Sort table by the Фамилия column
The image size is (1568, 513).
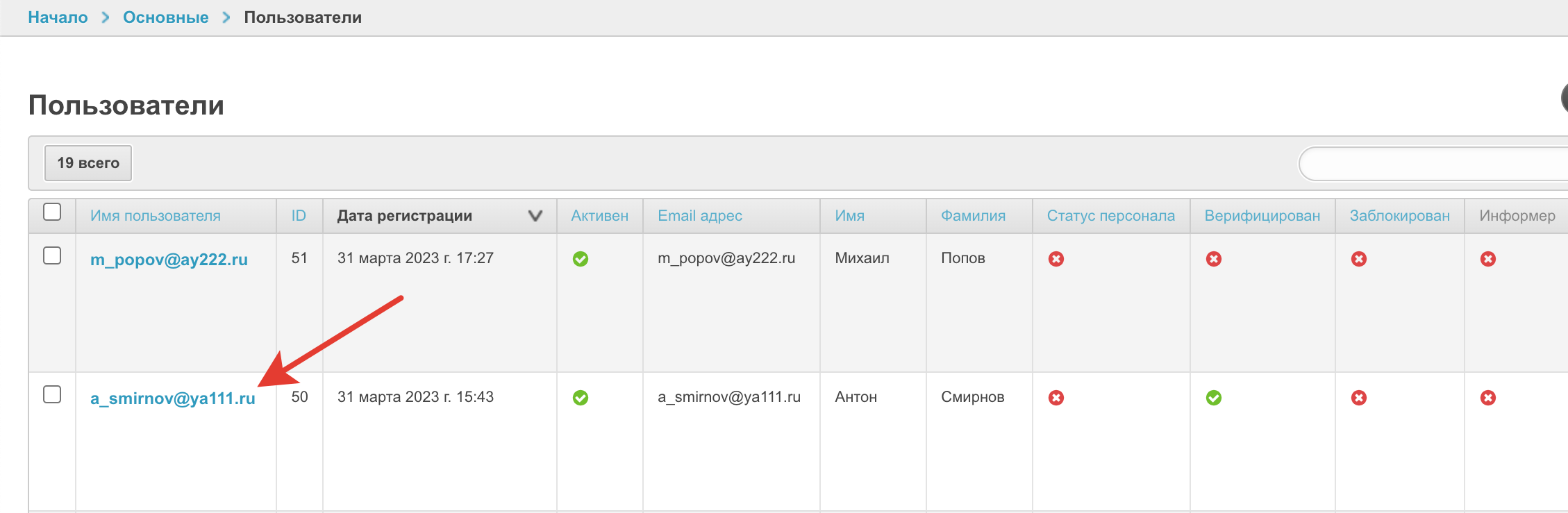(973, 216)
